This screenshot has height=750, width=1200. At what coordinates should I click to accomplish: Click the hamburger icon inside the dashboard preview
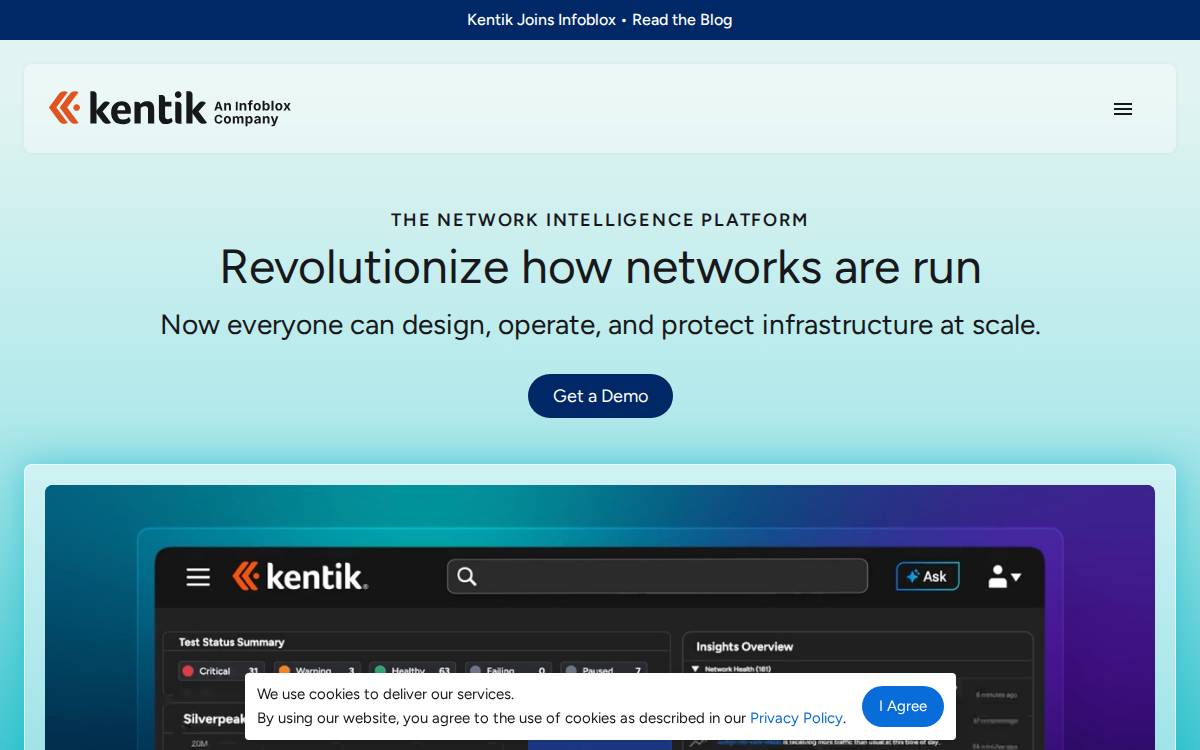198,577
